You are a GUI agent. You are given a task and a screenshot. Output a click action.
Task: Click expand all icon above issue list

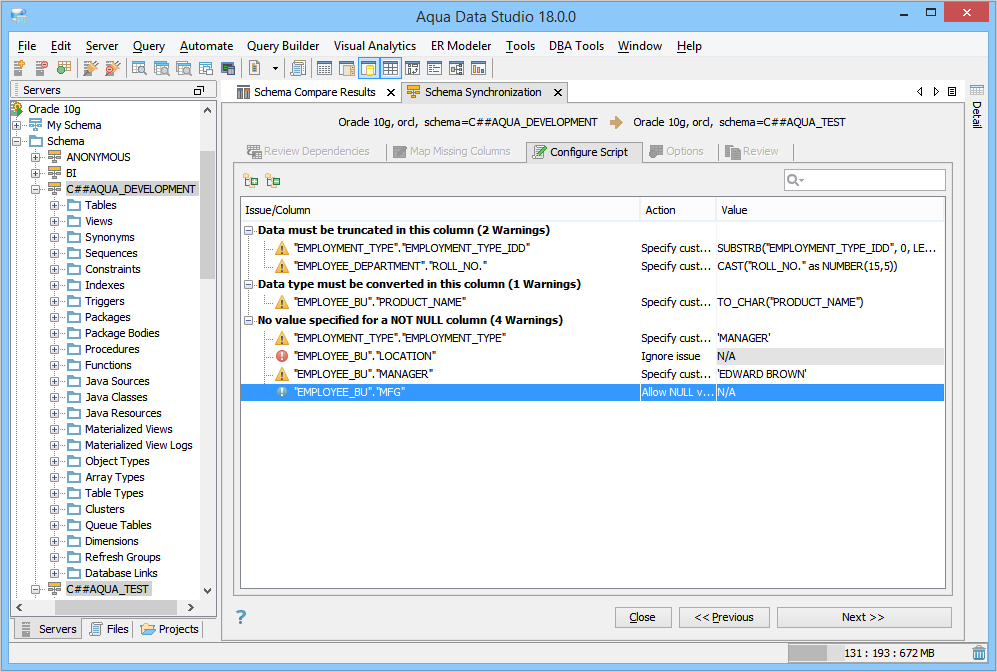pyautogui.click(x=251, y=181)
